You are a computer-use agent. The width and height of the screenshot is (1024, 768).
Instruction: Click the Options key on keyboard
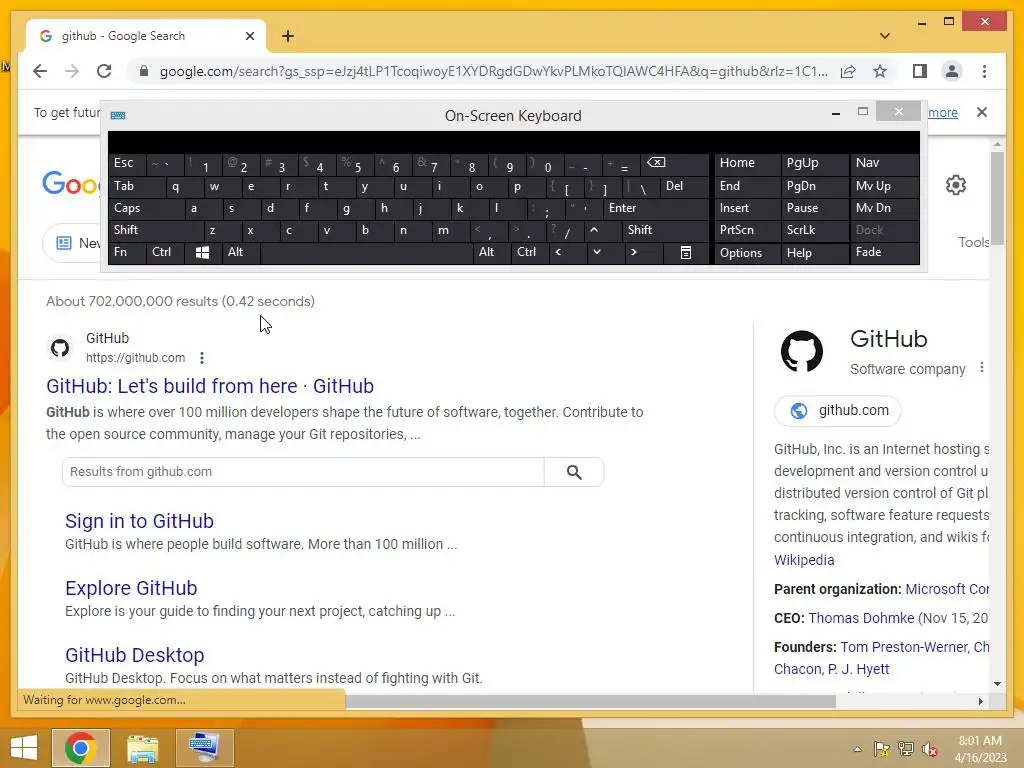coord(747,253)
